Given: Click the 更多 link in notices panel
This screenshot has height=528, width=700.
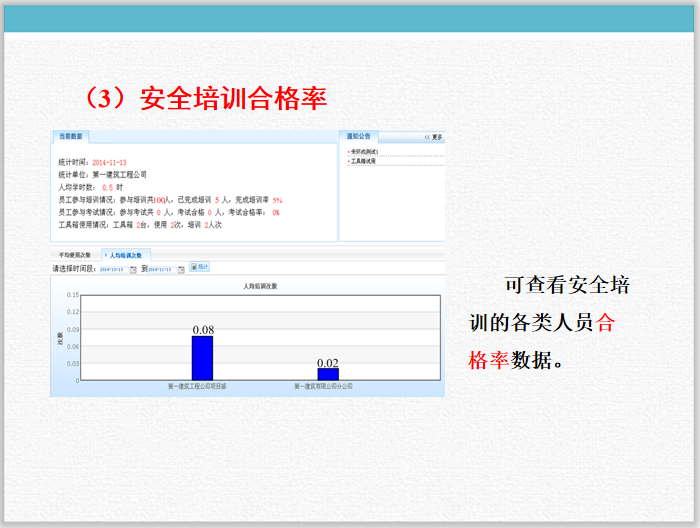Looking at the screenshot, I should 437,137.
